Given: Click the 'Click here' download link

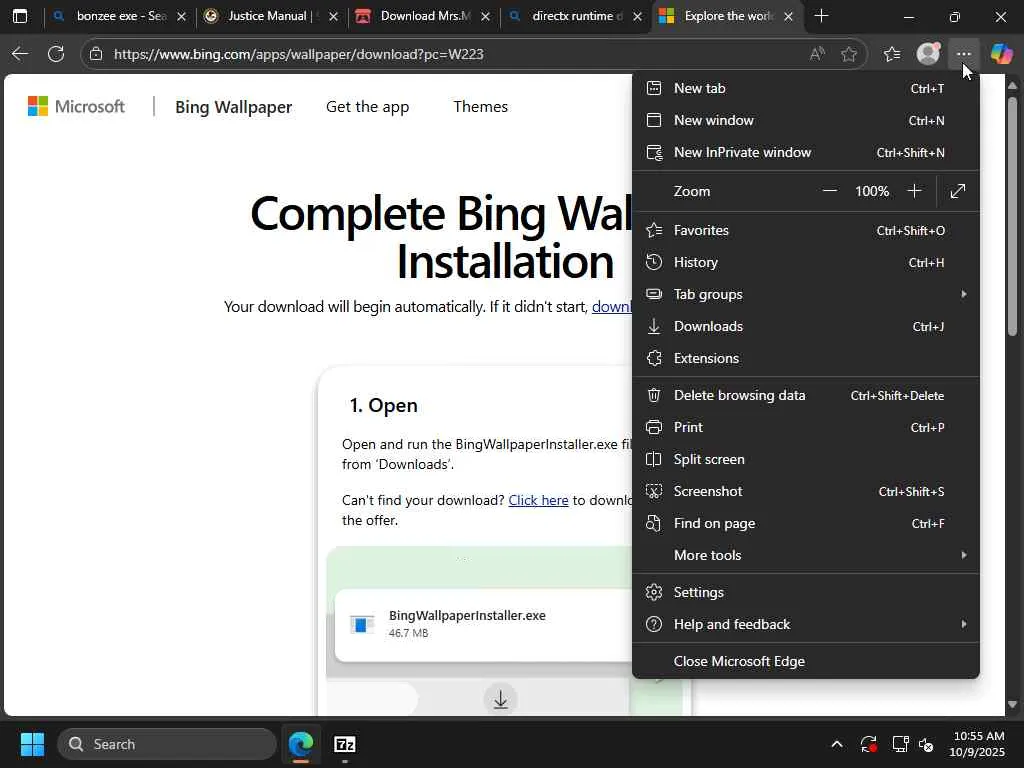Looking at the screenshot, I should (538, 500).
